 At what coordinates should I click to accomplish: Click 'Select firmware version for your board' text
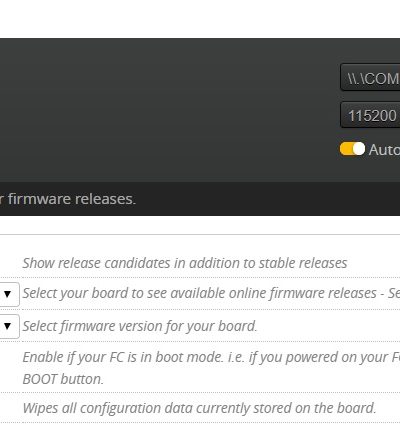tap(140, 326)
